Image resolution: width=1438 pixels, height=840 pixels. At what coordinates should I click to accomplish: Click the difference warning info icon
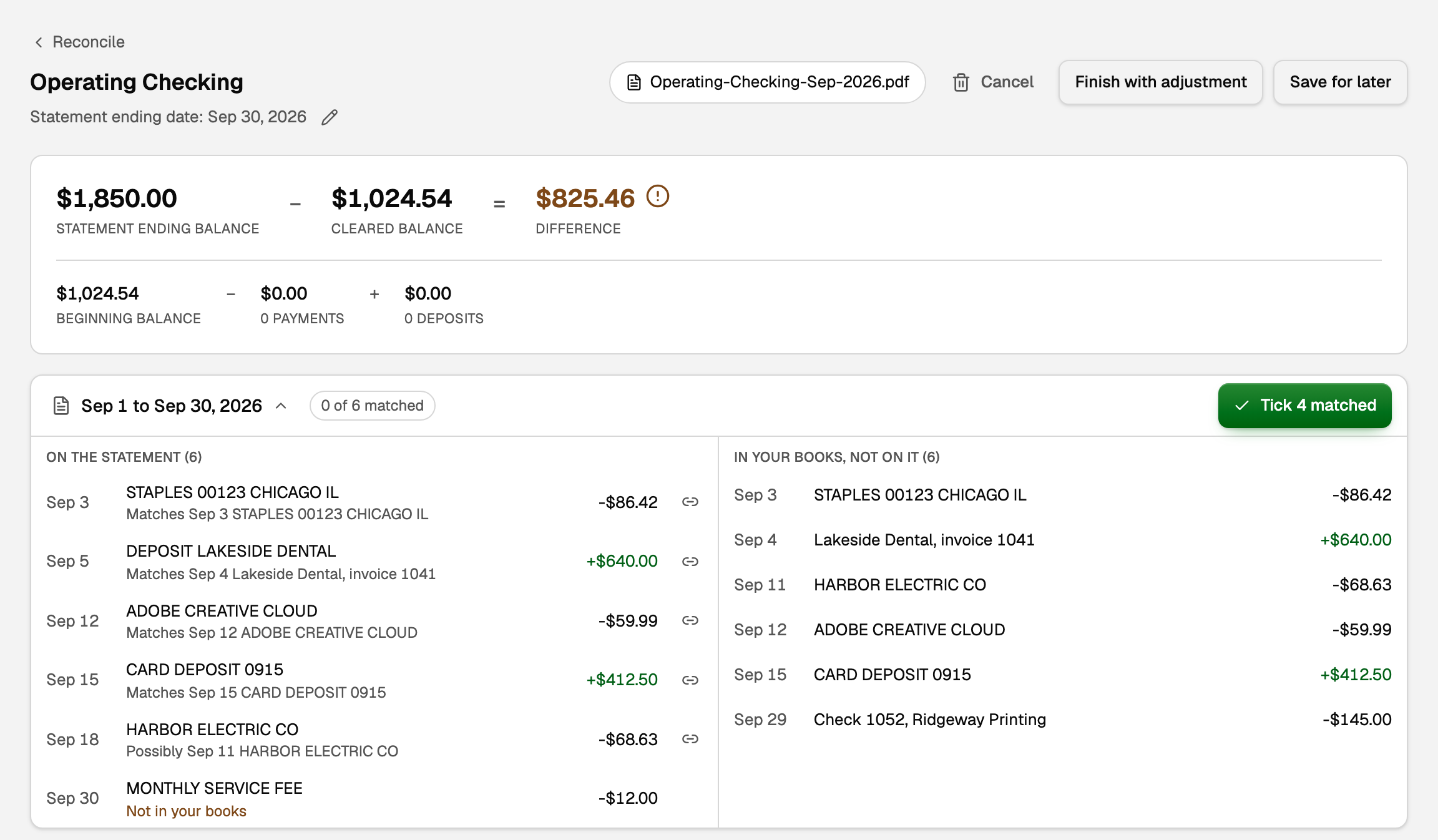point(658,197)
